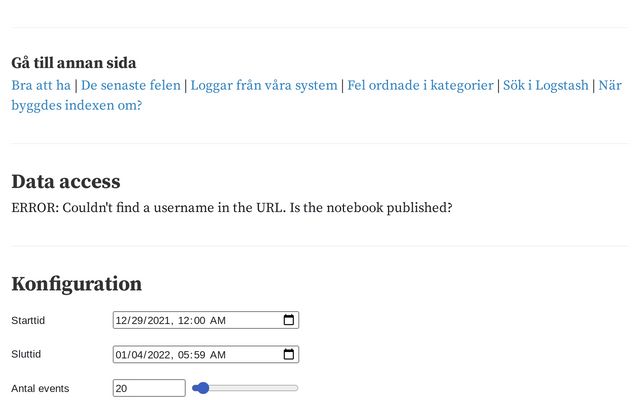Viewport: 640px width, 400px height.
Task: Select the day 04 in Sluttid
Action: [x=137, y=355]
